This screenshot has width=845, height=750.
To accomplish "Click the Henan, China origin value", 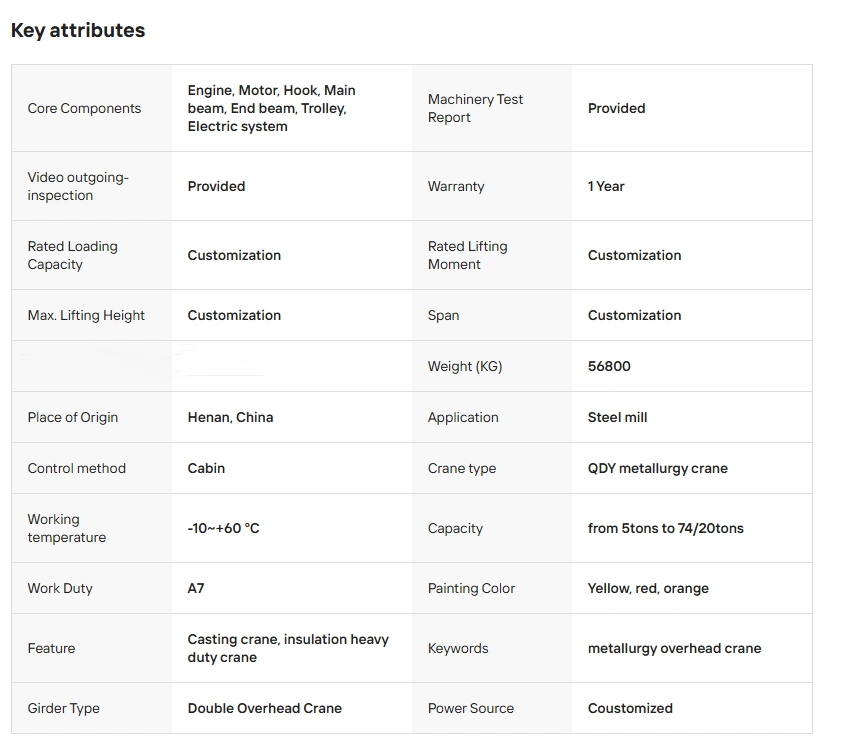I will tap(230, 417).
